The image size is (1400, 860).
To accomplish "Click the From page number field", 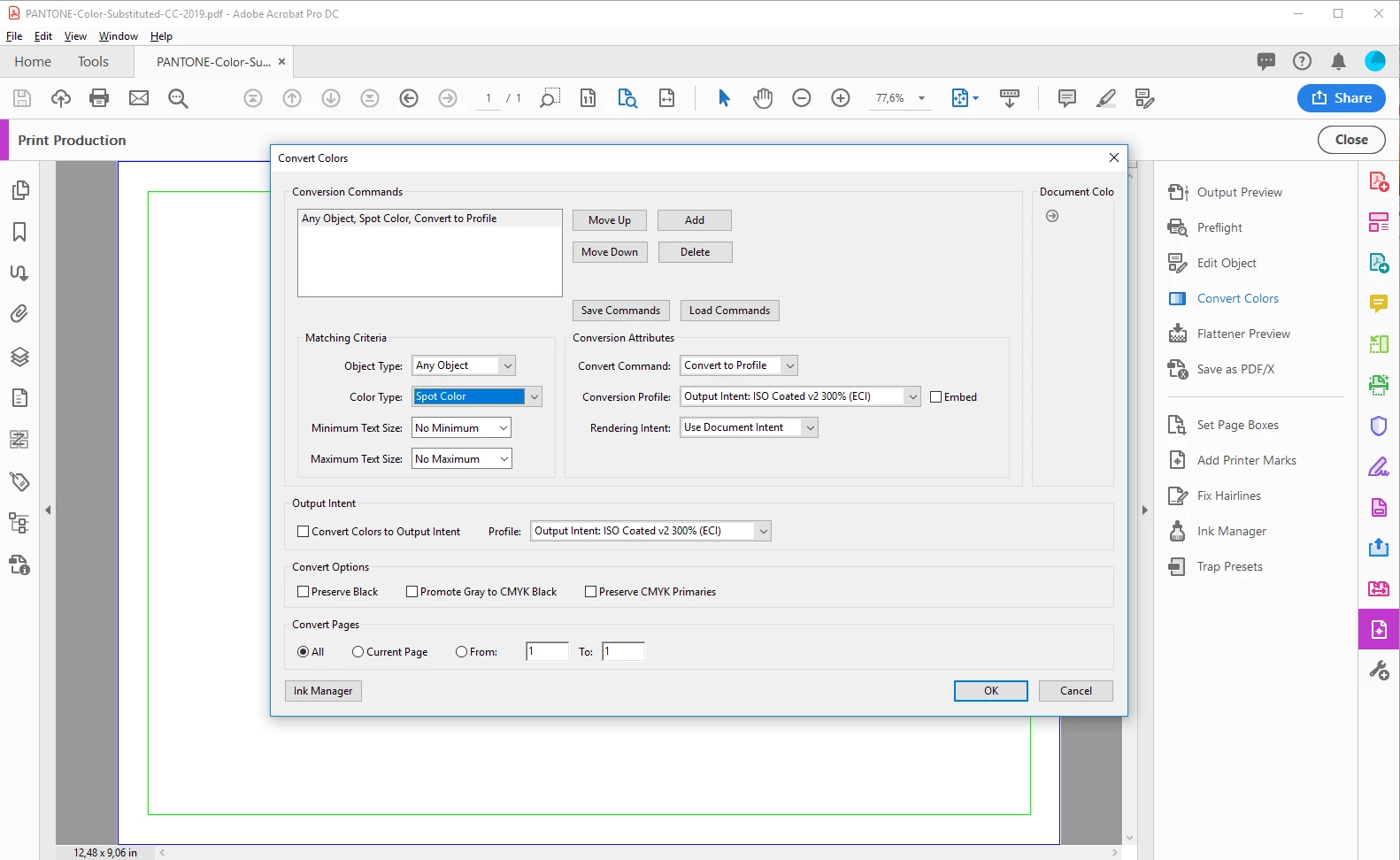I will [547, 652].
